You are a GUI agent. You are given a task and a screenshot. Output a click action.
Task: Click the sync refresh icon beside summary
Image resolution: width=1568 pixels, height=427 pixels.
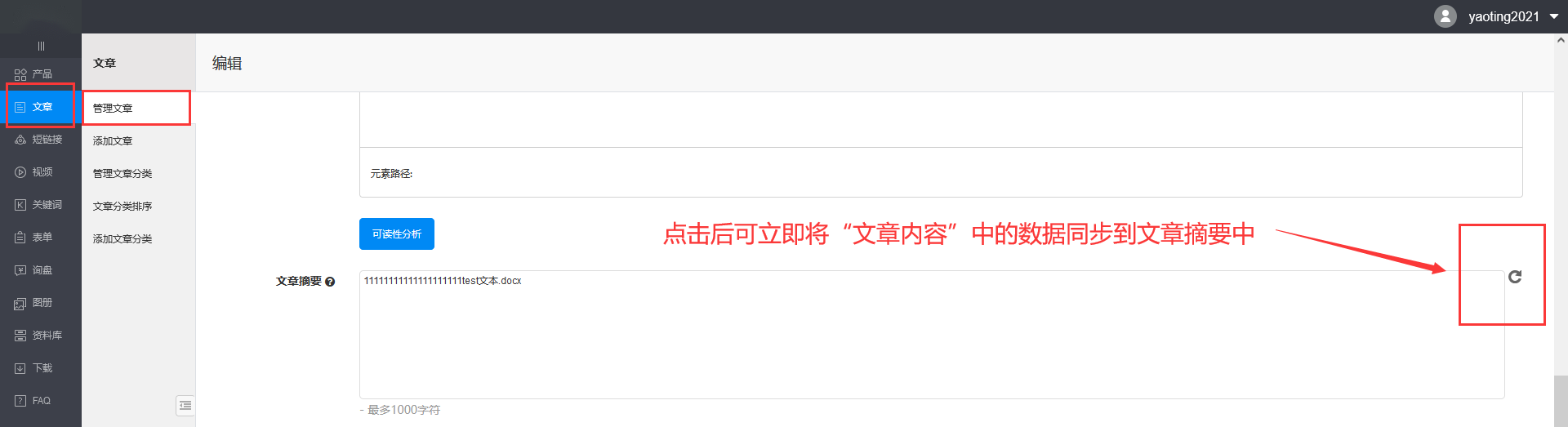click(x=1515, y=277)
